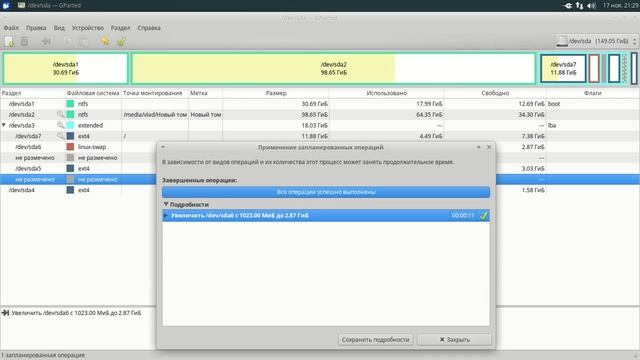This screenshot has height=360, width=640.
Task: Click the GParted taskbar window button
Action: 49,5
